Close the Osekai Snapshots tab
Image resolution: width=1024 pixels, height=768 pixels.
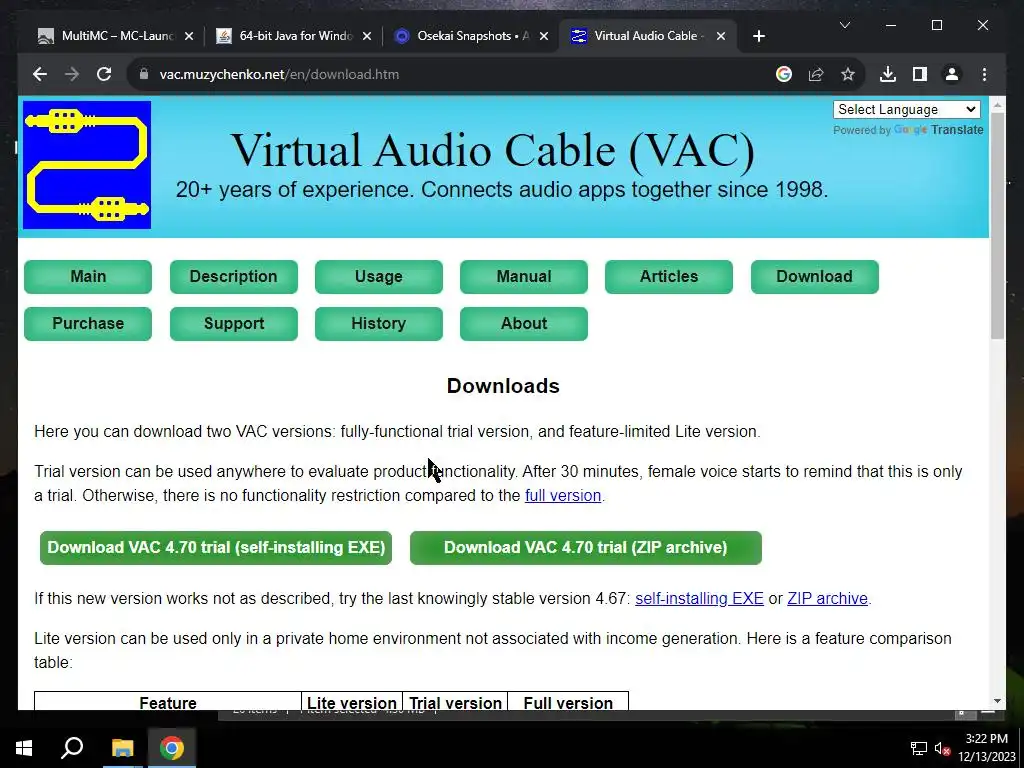pyautogui.click(x=543, y=37)
